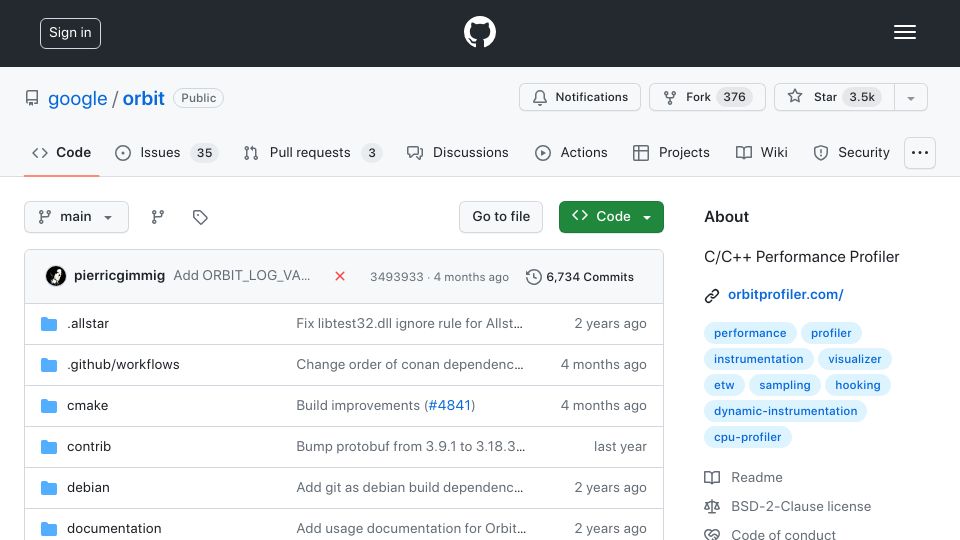Open the main branch selector dropdown
This screenshot has height=540, width=960.
pos(77,217)
